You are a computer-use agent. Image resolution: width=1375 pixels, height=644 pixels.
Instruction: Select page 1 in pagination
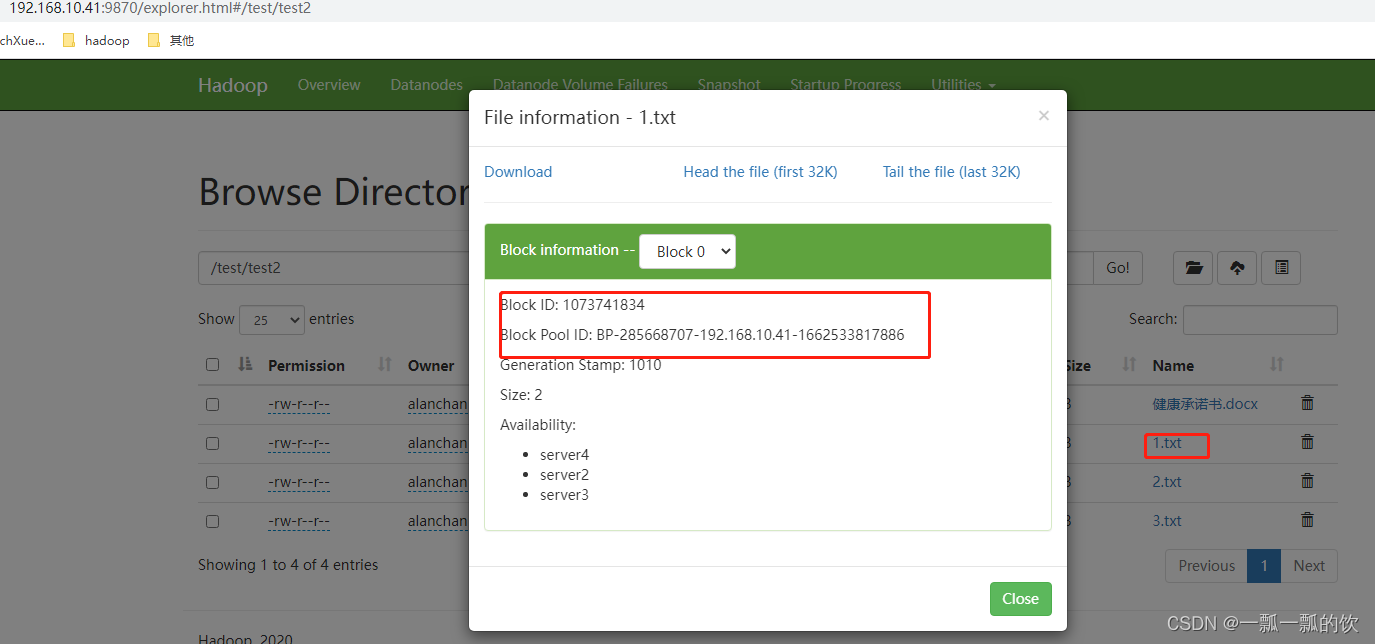click(x=1264, y=565)
